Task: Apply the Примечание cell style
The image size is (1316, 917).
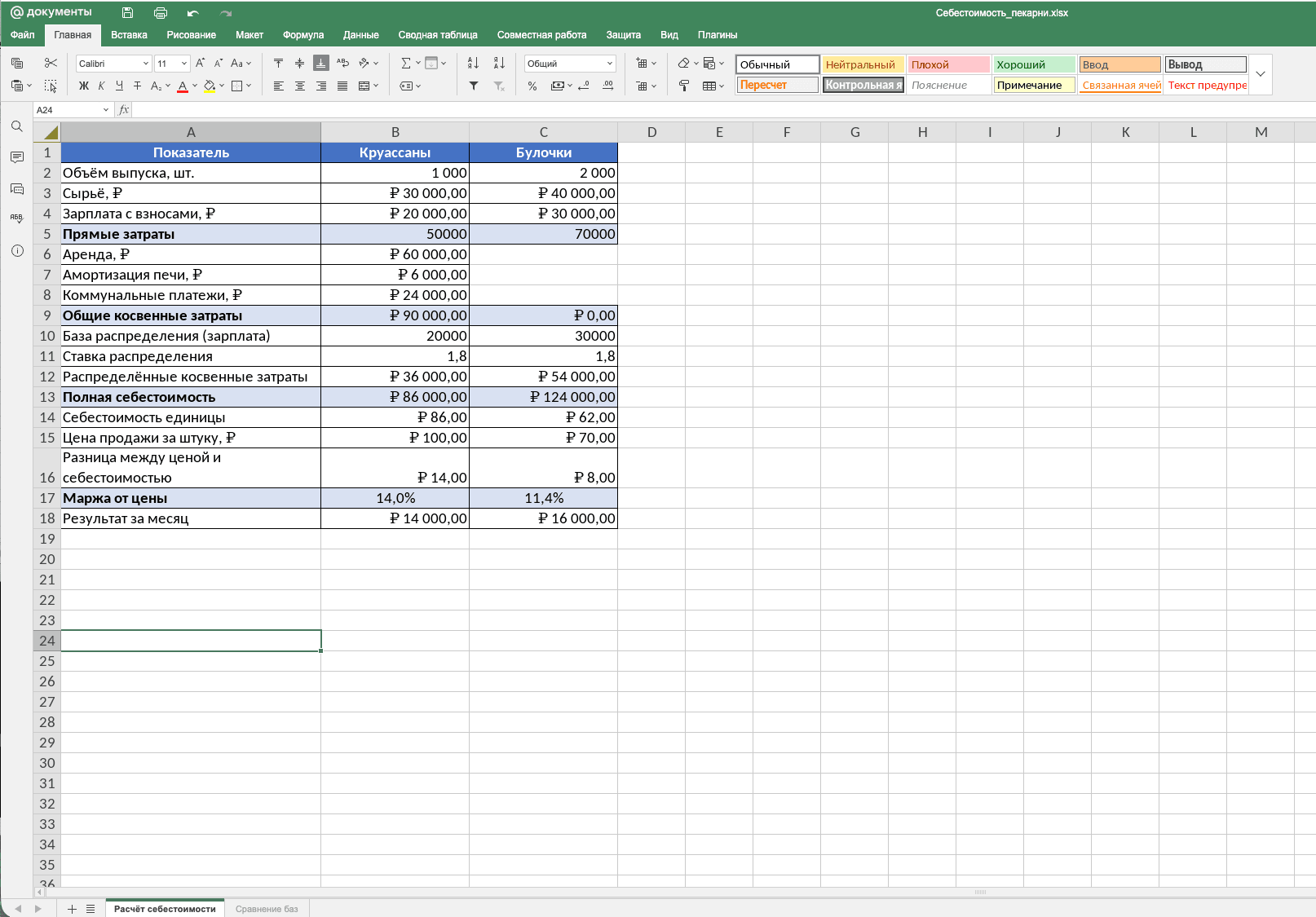Action: [1034, 85]
